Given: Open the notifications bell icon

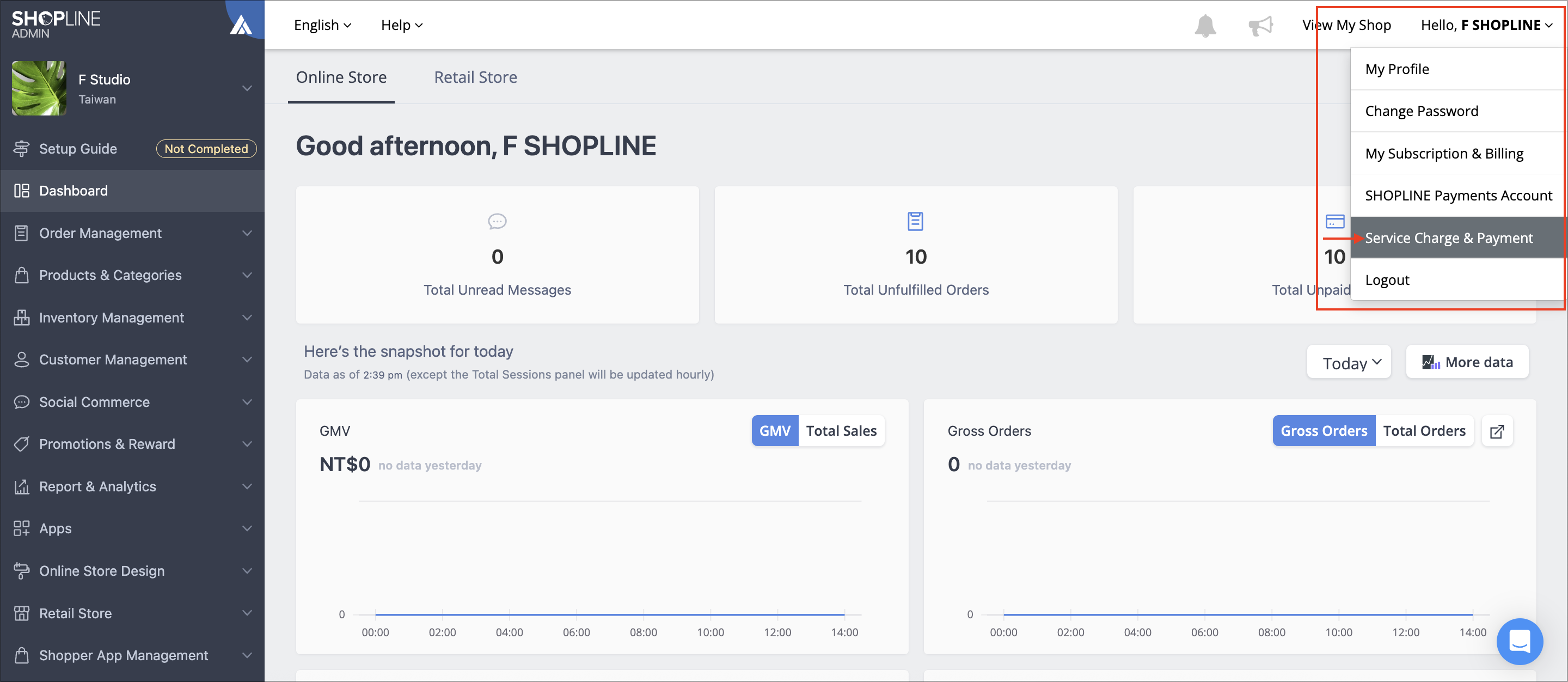Looking at the screenshot, I should tap(1205, 26).
